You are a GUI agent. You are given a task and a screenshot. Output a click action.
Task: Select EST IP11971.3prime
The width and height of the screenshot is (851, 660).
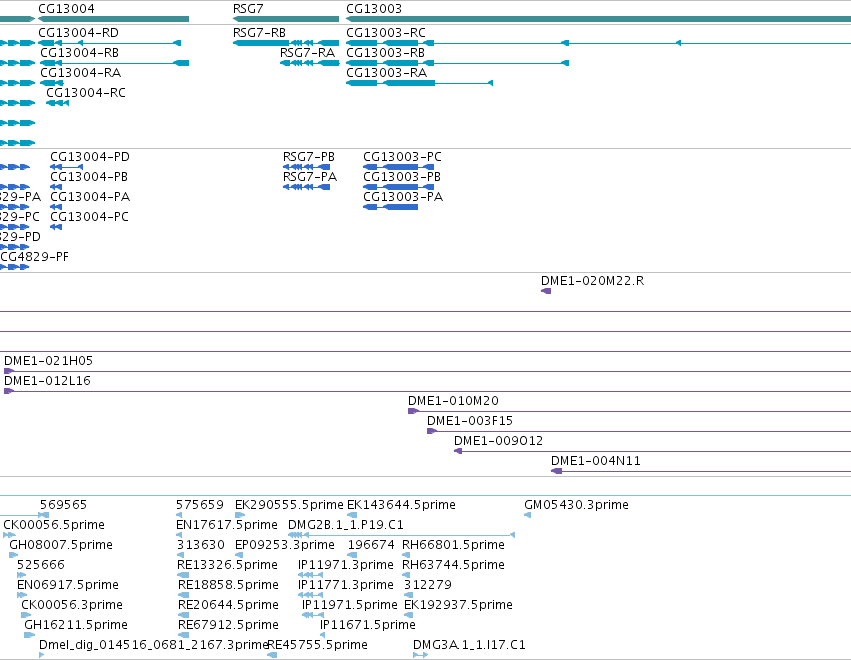(346, 566)
